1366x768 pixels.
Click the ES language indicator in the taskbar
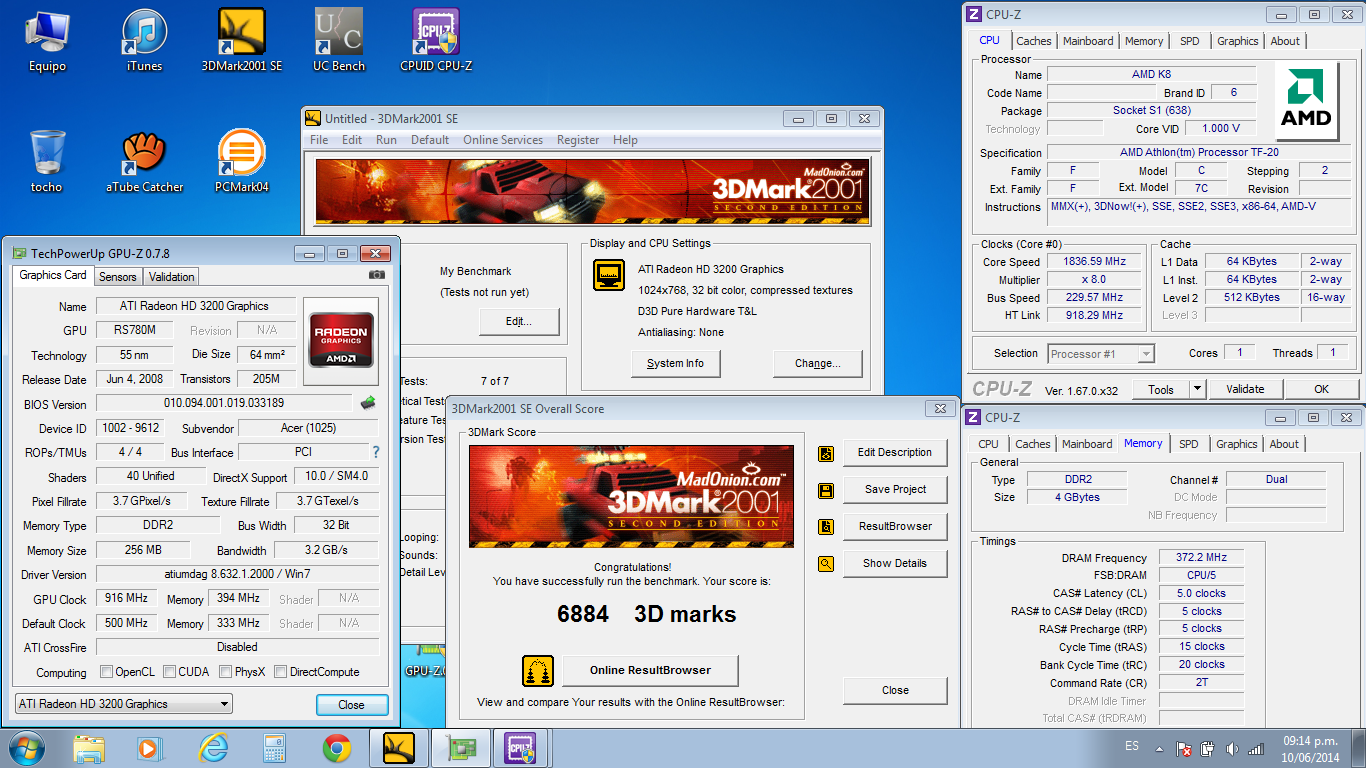coord(1131,747)
